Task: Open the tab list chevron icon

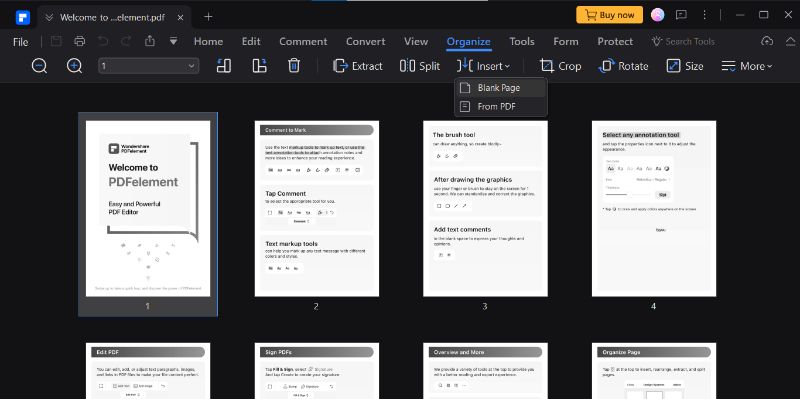Action: [48, 17]
